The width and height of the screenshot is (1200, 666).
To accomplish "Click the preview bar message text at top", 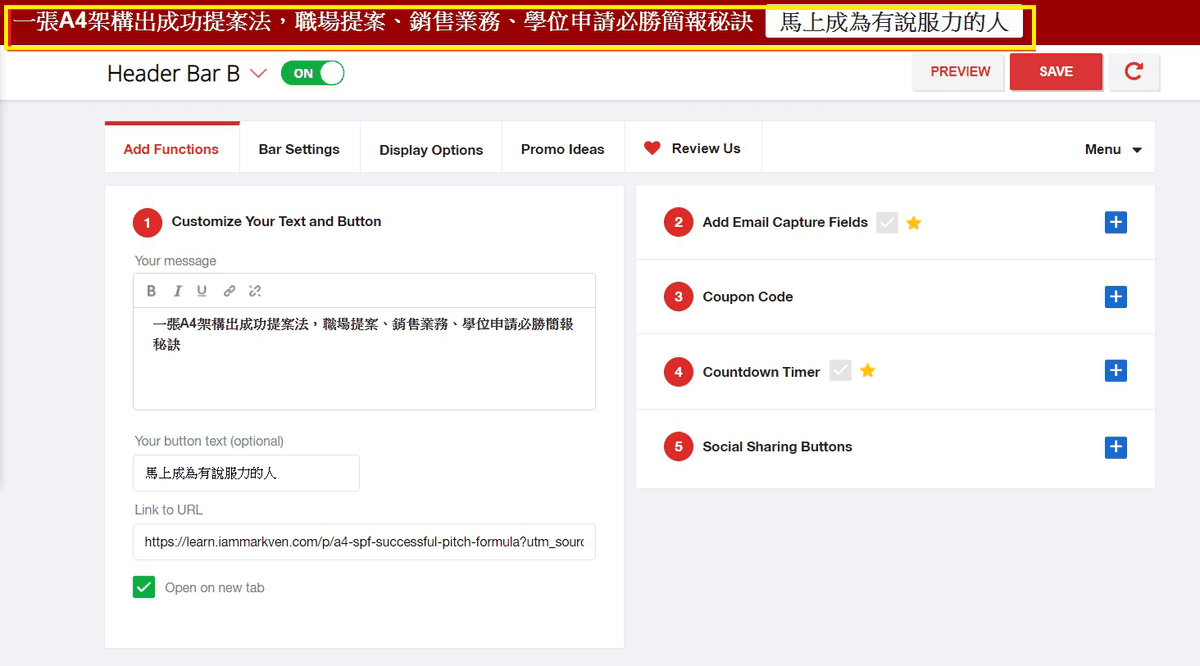I will click(x=382, y=22).
